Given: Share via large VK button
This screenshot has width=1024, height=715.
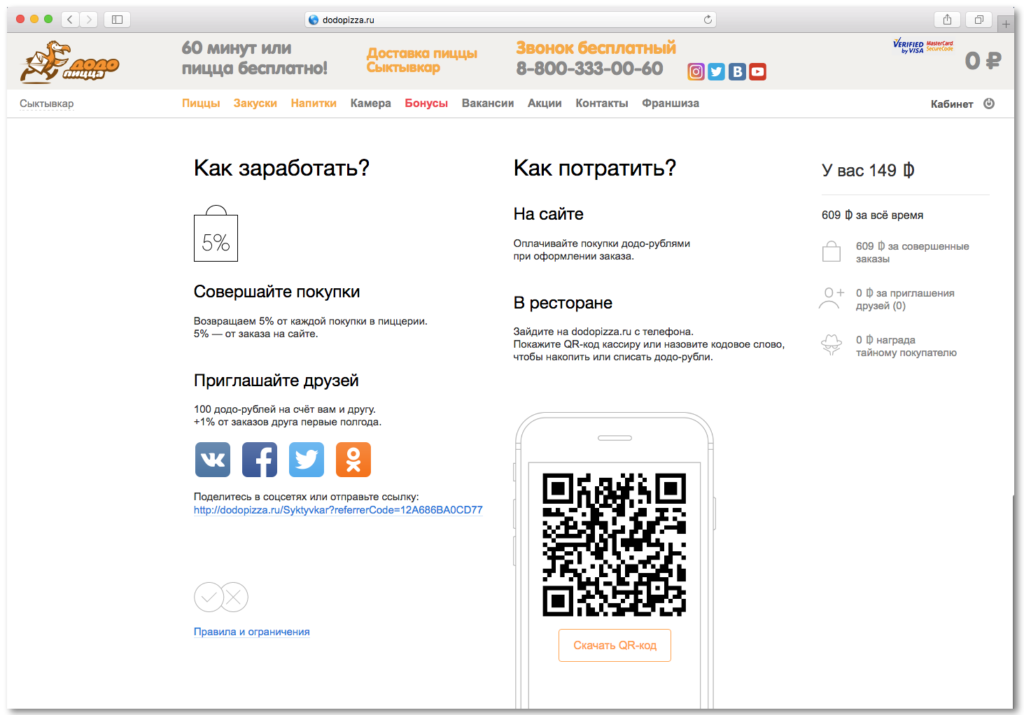Looking at the screenshot, I should (212, 460).
